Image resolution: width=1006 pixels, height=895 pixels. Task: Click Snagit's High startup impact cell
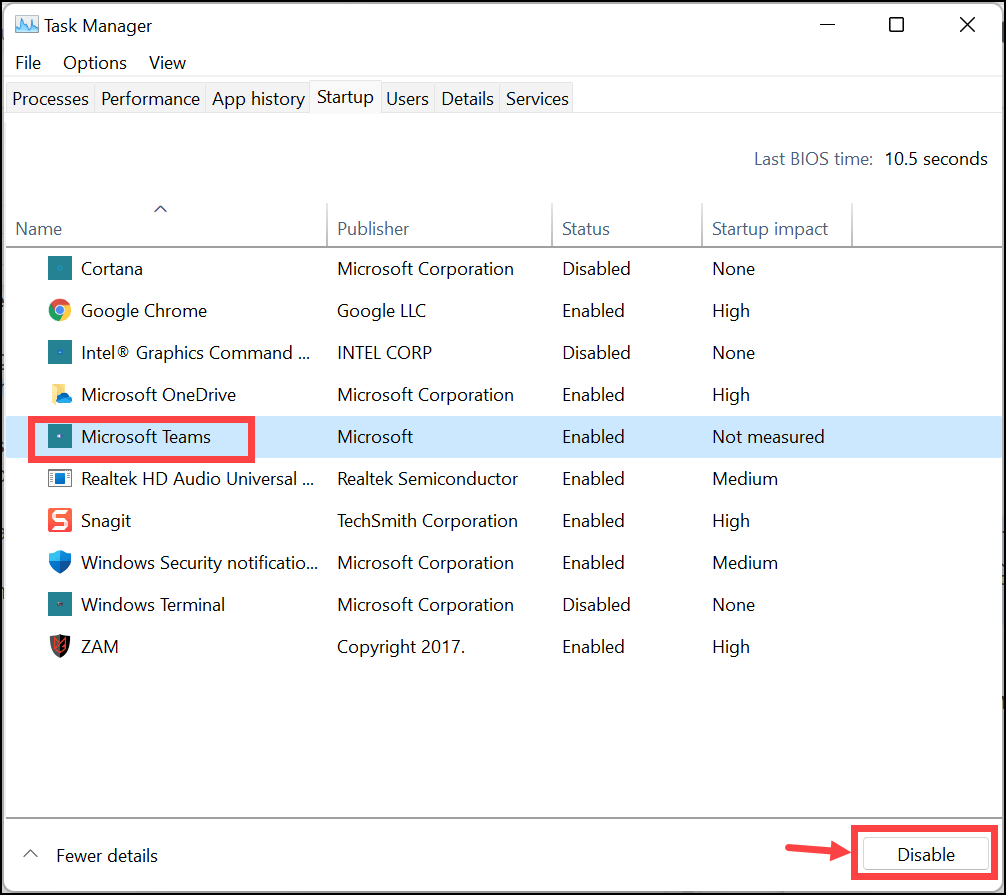[x=731, y=520]
